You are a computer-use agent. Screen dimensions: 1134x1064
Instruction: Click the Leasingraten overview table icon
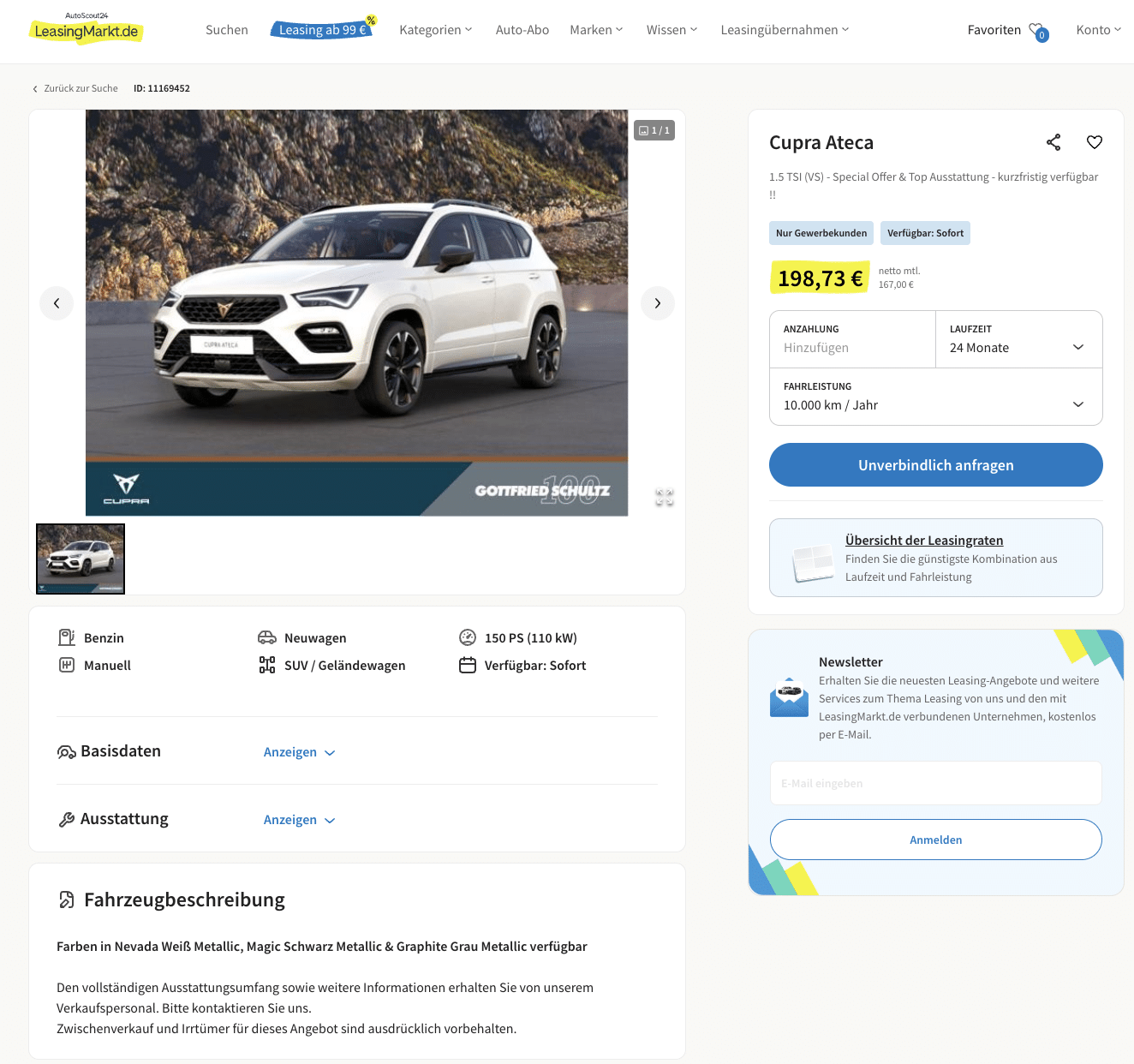tap(813, 563)
